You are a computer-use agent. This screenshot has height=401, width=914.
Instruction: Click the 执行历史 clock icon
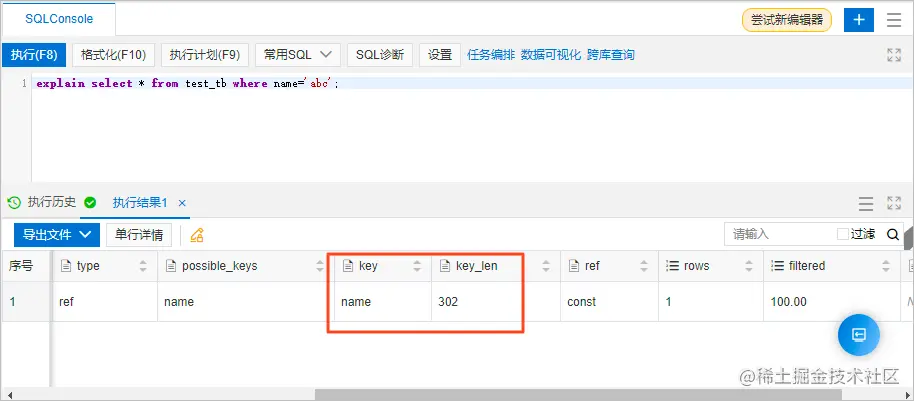click(14, 203)
